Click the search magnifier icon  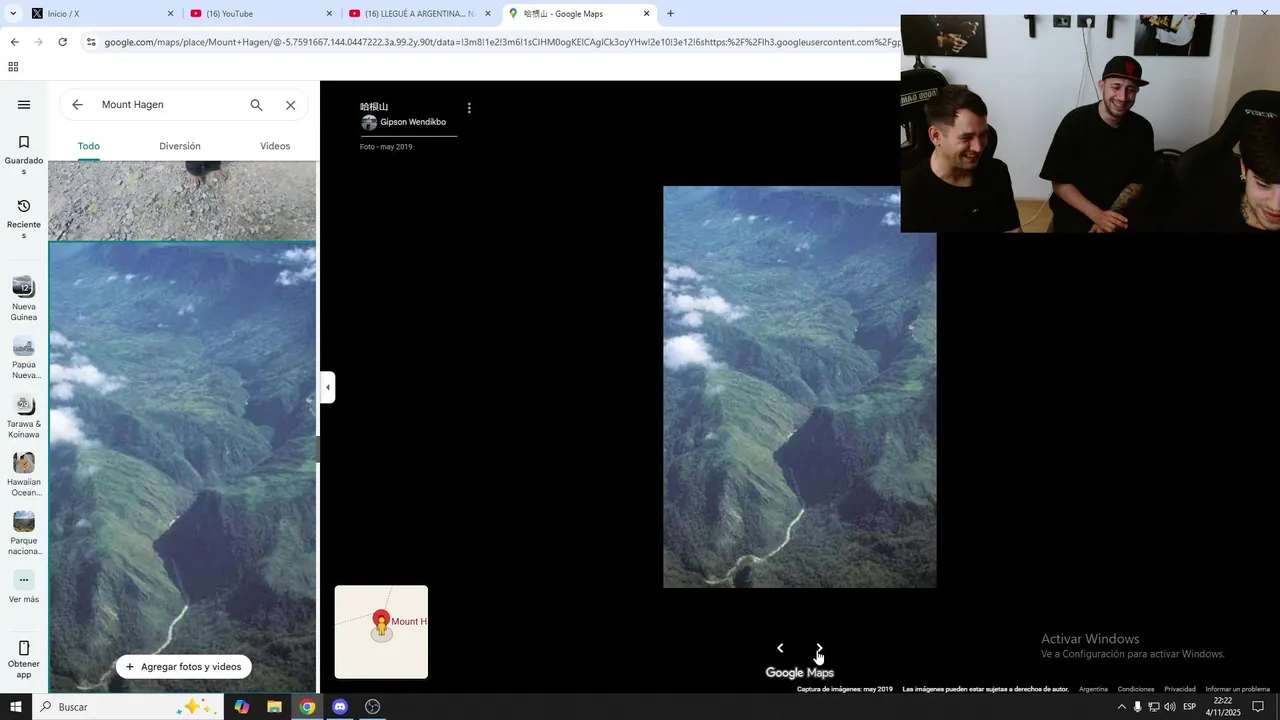tap(256, 105)
